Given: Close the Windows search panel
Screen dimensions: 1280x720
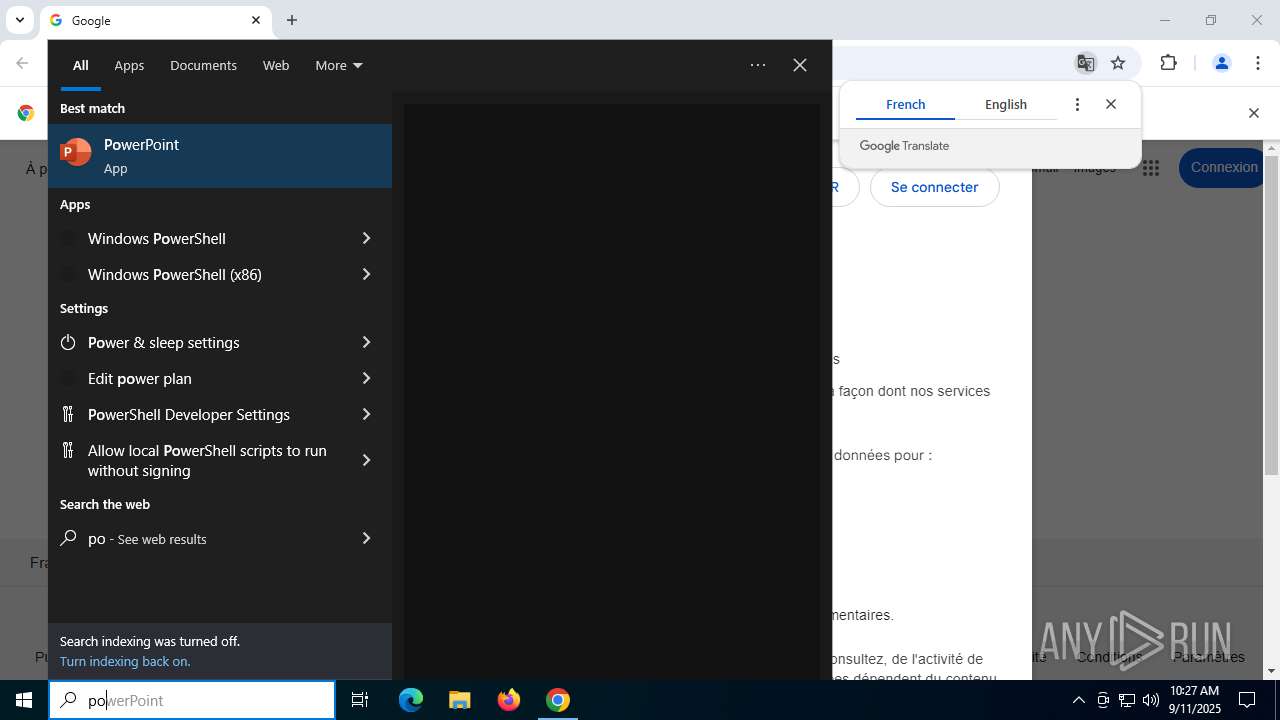Looking at the screenshot, I should (x=800, y=65).
